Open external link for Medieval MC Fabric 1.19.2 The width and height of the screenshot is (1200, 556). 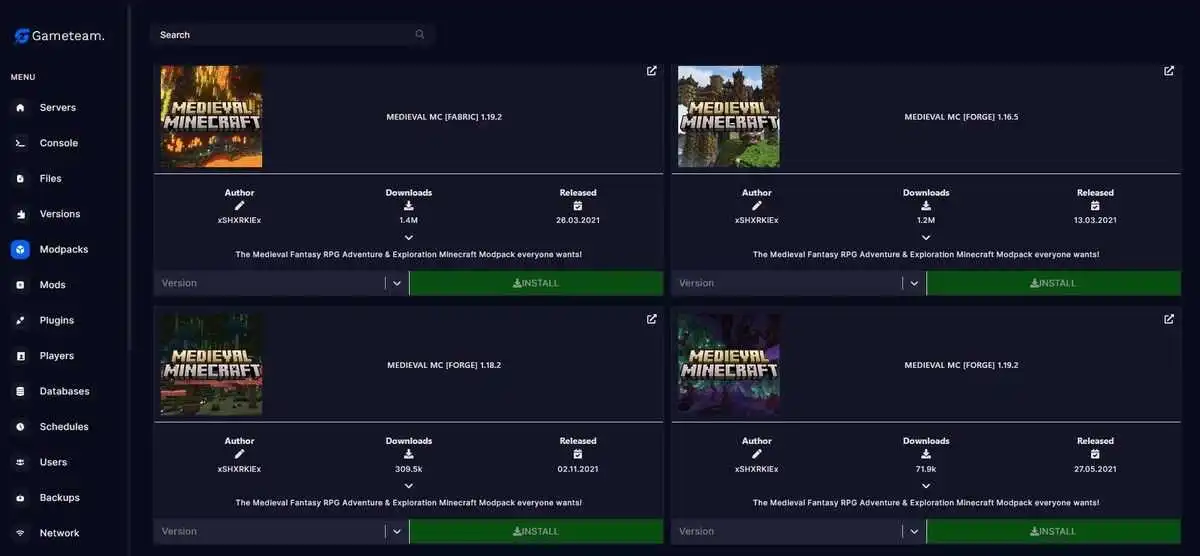[652, 71]
